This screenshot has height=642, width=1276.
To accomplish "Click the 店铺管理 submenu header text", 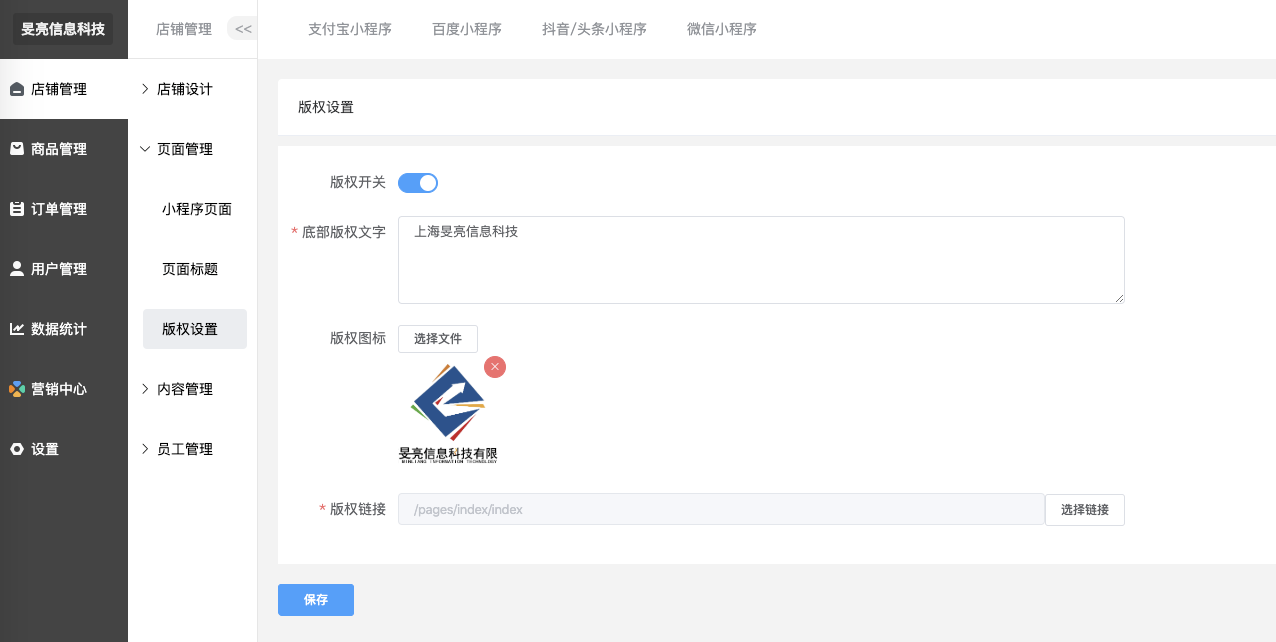I will [184, 29].
